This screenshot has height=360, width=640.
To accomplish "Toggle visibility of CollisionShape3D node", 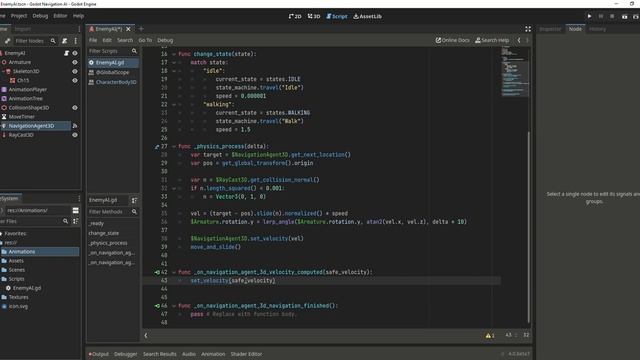I will pos(75,108).
